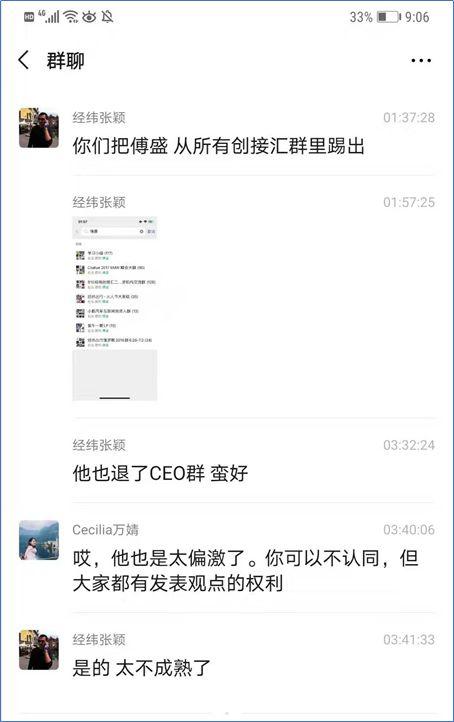The width and height of the screenshot is (454, 722).
Task: Select message 你们把傅盛从所有创接汇群里踢出
Action: click(x=218, y=146)
